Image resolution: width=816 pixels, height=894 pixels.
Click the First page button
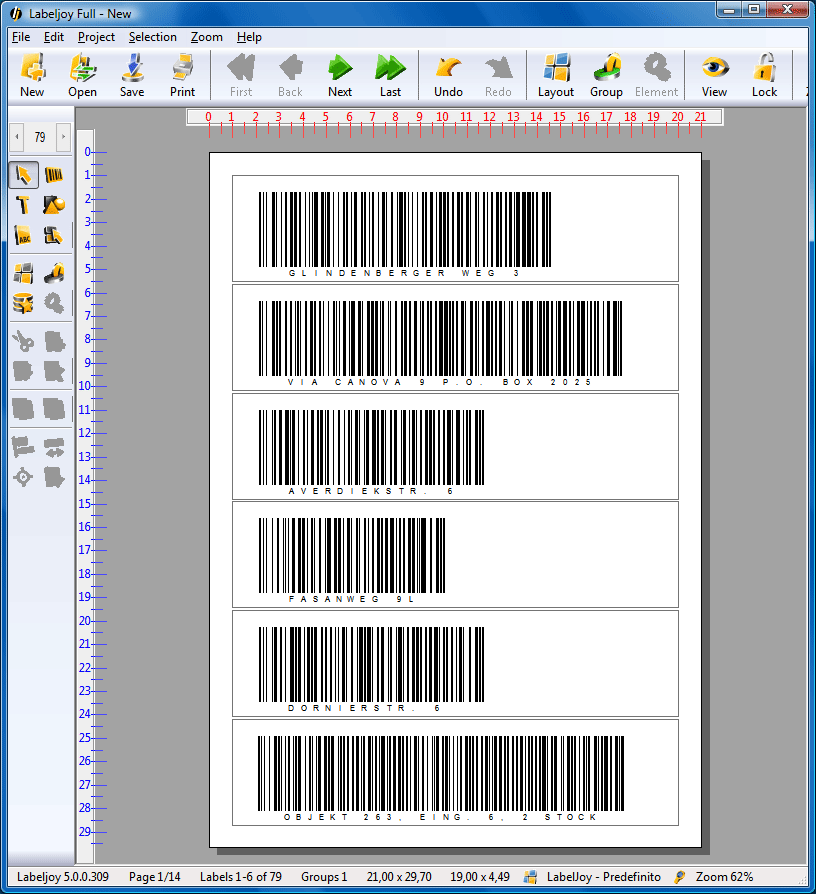[x=241, y=75]
